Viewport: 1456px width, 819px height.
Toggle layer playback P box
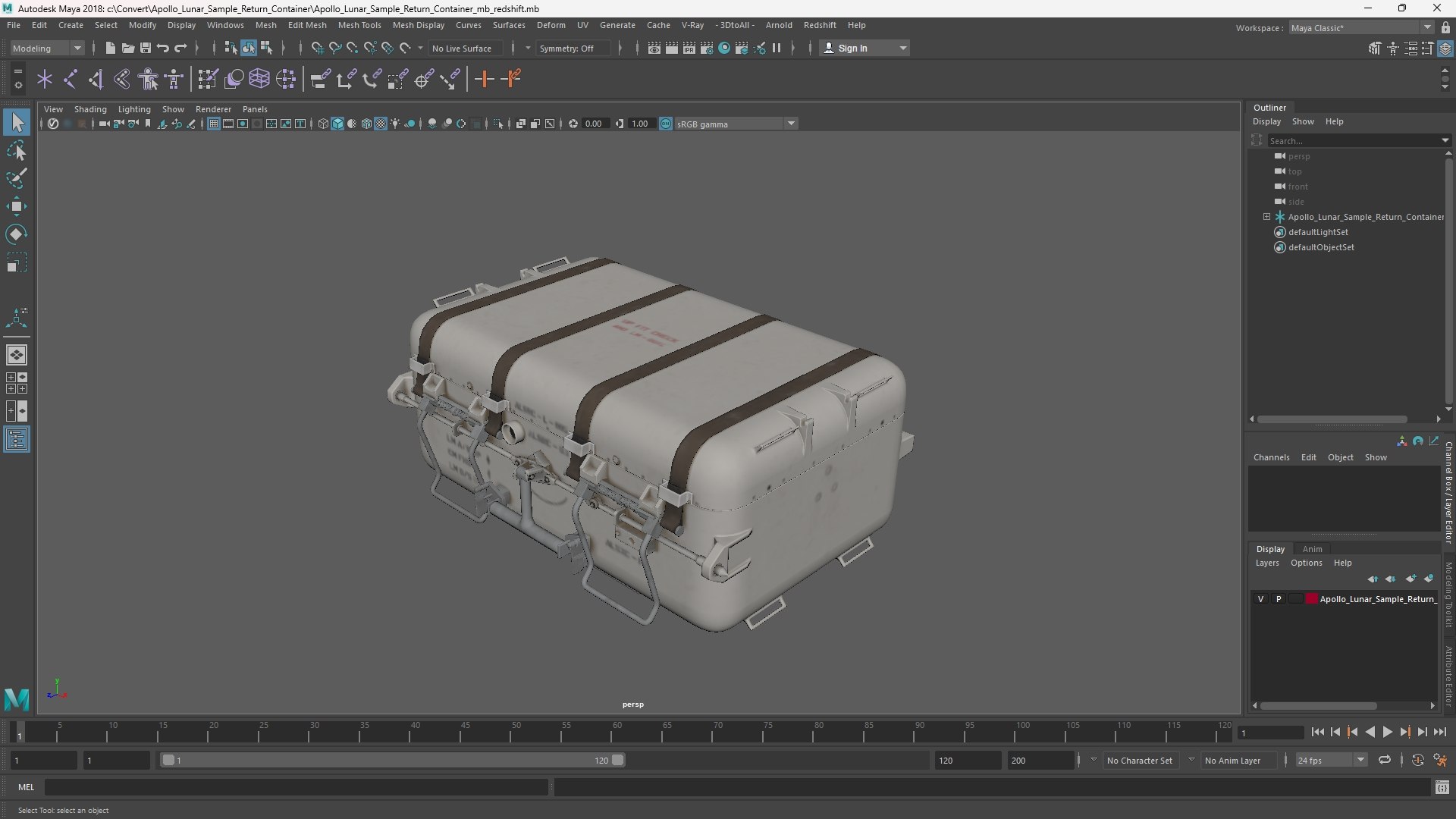tap(1279, 599)
